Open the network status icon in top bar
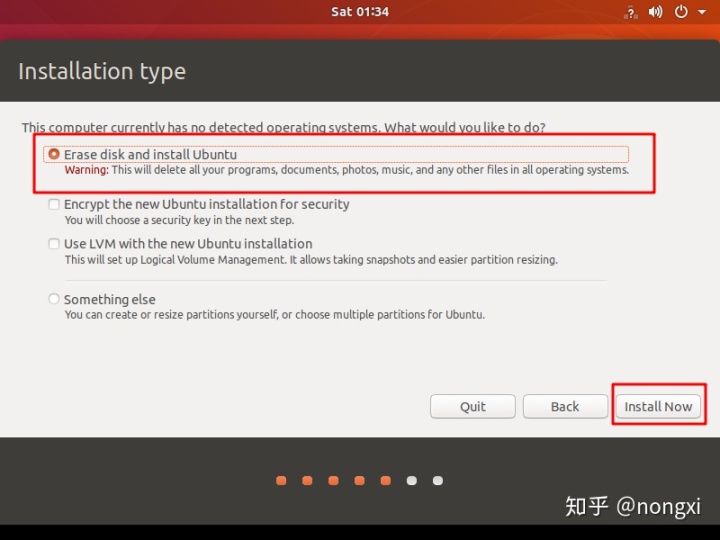This screenshot has height=540, width=720. pyautogui.click(x=630, y=12)
